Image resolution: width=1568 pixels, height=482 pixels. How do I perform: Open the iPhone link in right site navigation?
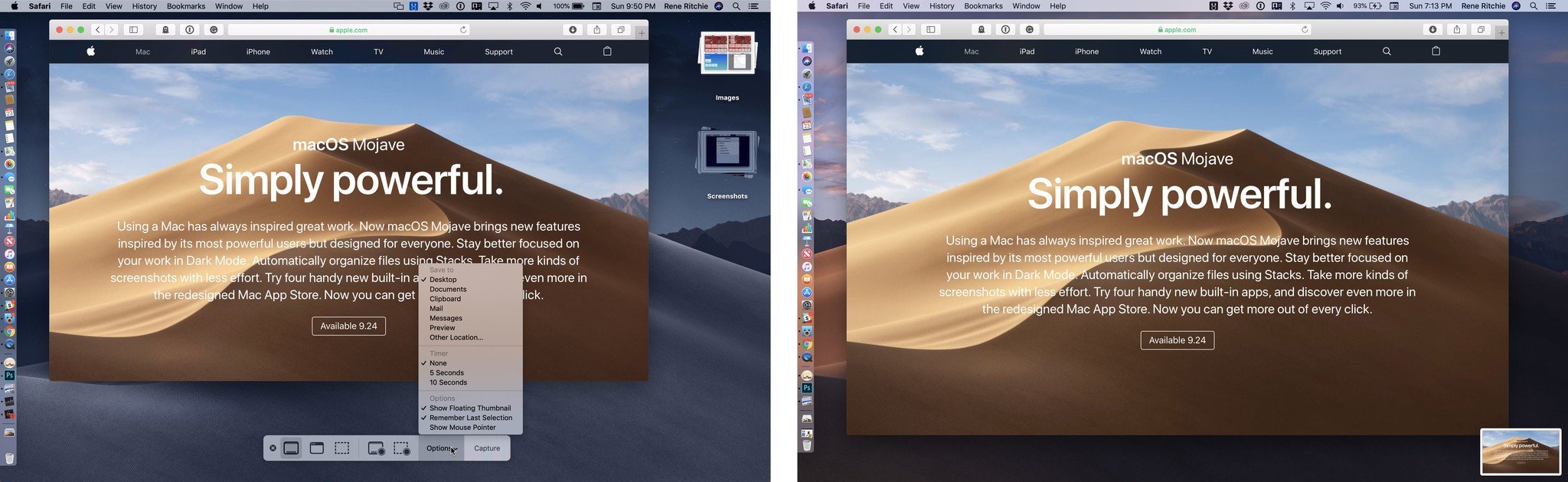1086,52
